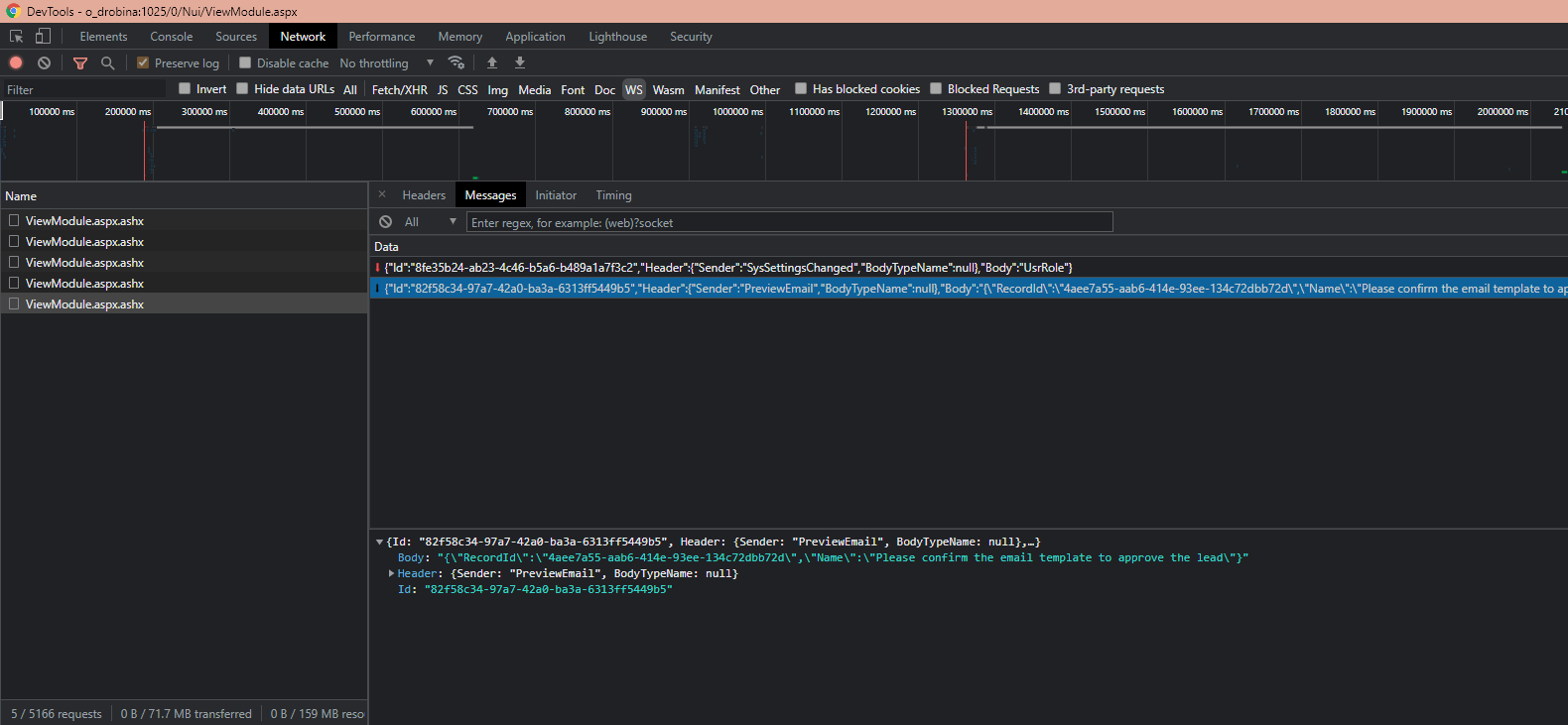Click the Name column header
Image resolution: width=1568 pixels, height=725 pixels.
(x=184, y=195)
